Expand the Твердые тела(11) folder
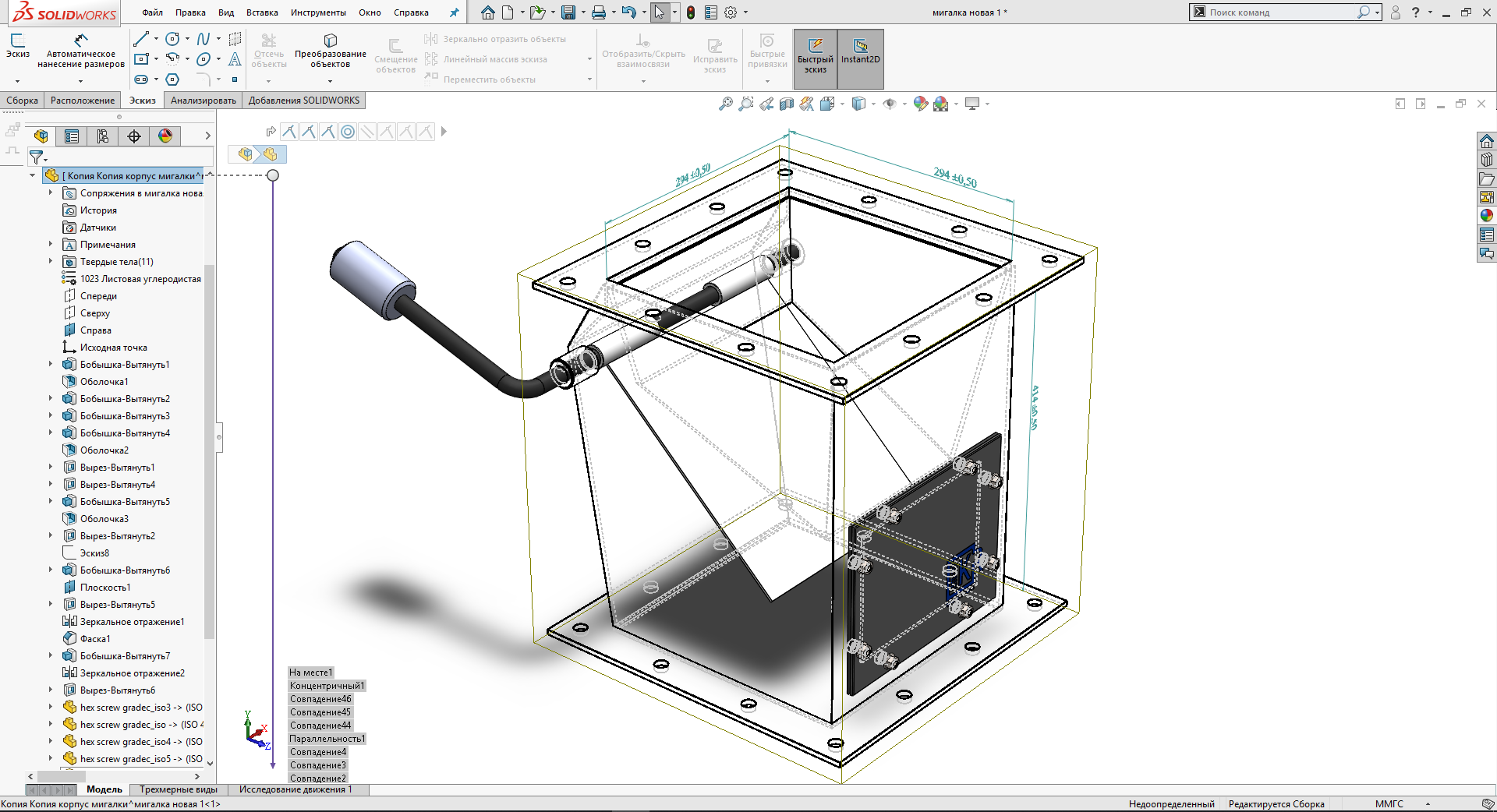The width and height of the screenshot is (1497, 812). click(x=51, y=262)
